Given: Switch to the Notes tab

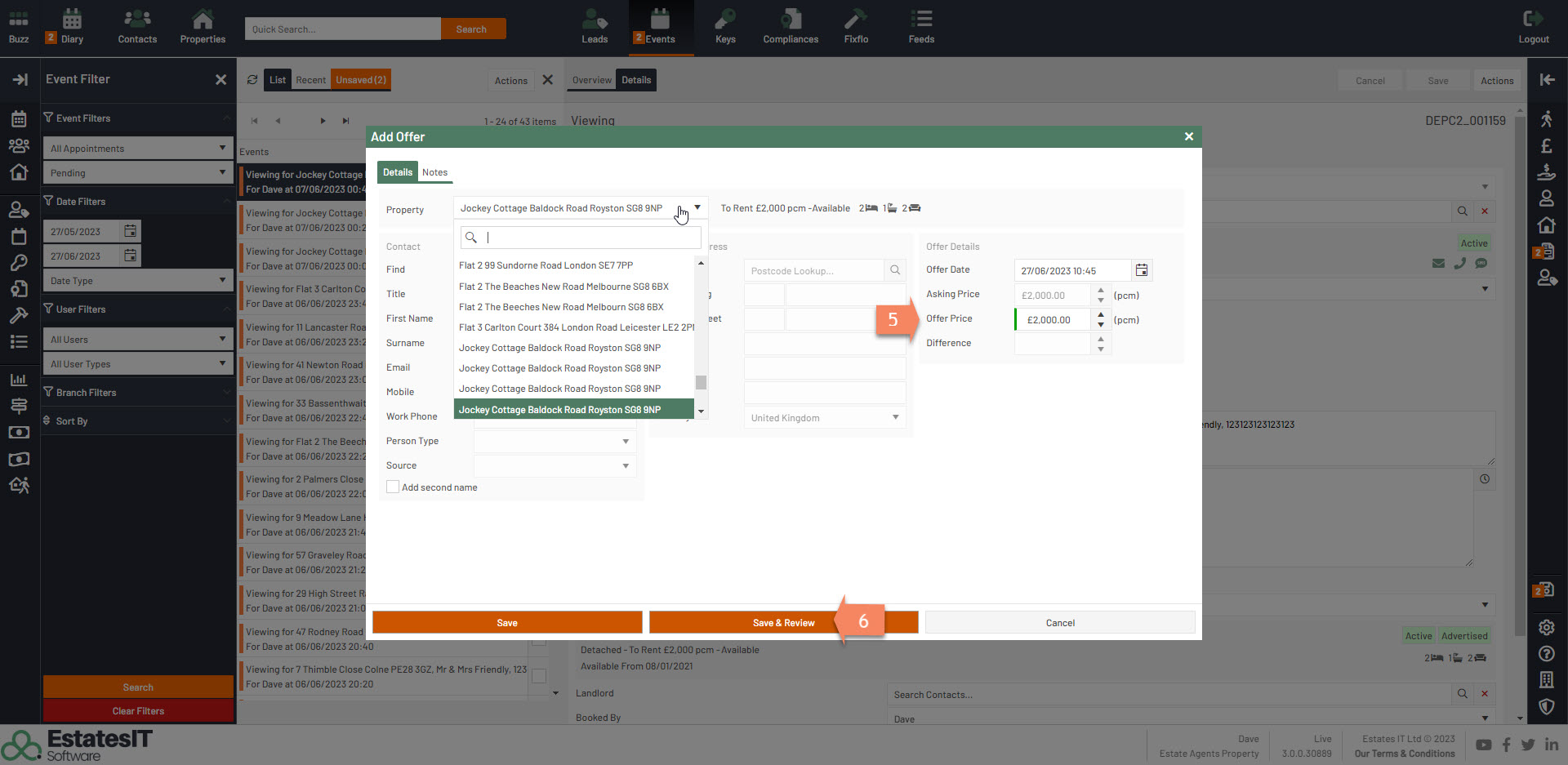Looking at the screenshot, I should tap(434, 172).
